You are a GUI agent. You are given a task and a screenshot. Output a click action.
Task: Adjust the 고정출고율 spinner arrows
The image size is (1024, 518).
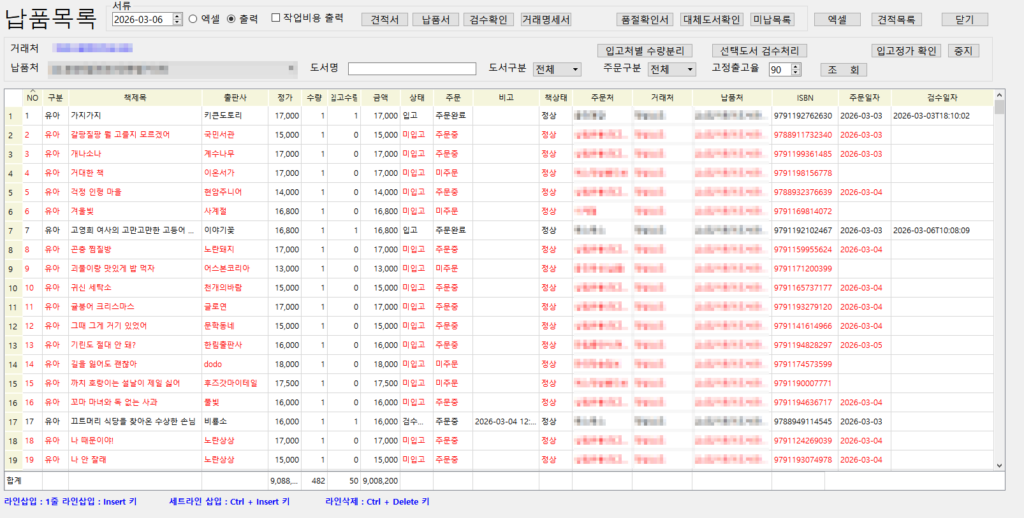pyautogui.click(x=797, y=69)
